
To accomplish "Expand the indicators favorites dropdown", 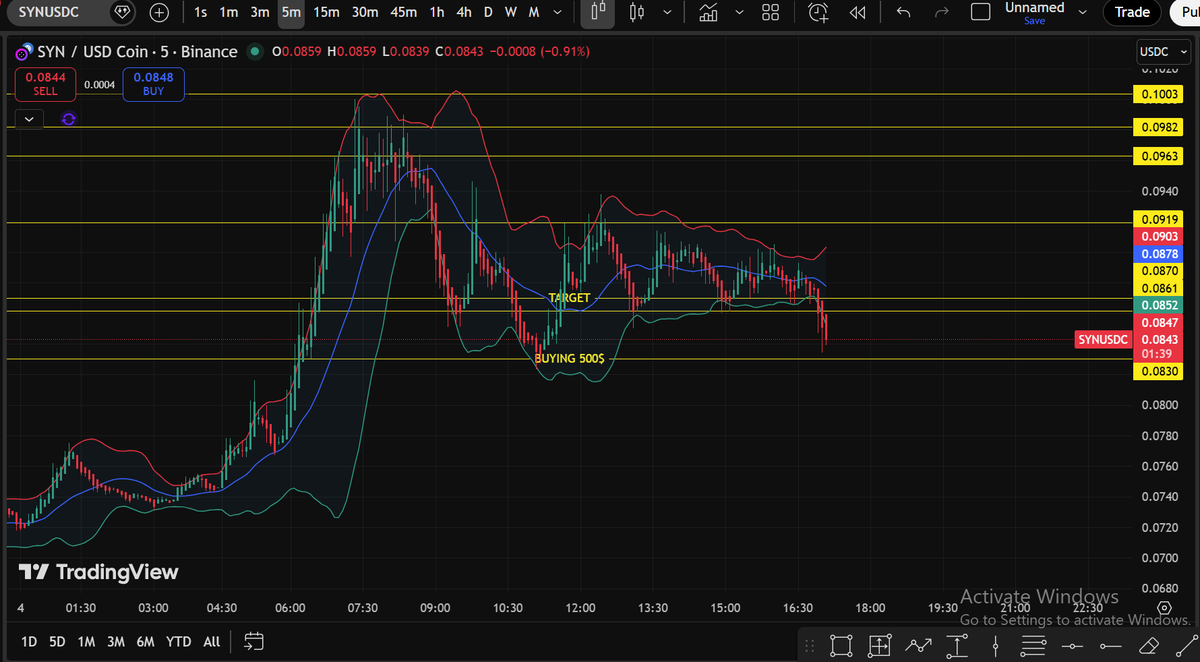I will click(x=739, y=12).
